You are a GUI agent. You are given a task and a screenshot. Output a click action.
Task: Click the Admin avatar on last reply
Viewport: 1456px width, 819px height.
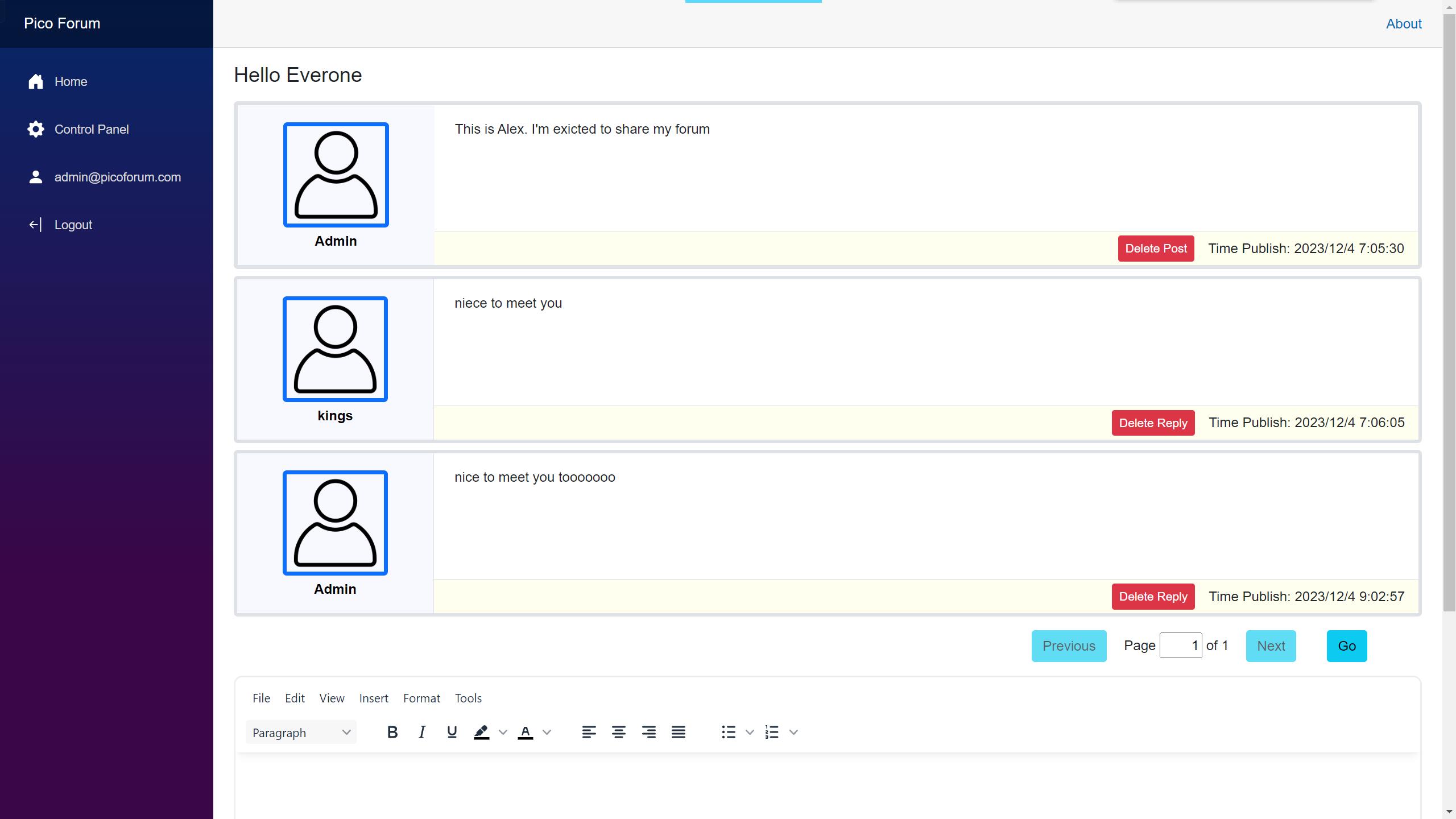click(x=335, y=523)
